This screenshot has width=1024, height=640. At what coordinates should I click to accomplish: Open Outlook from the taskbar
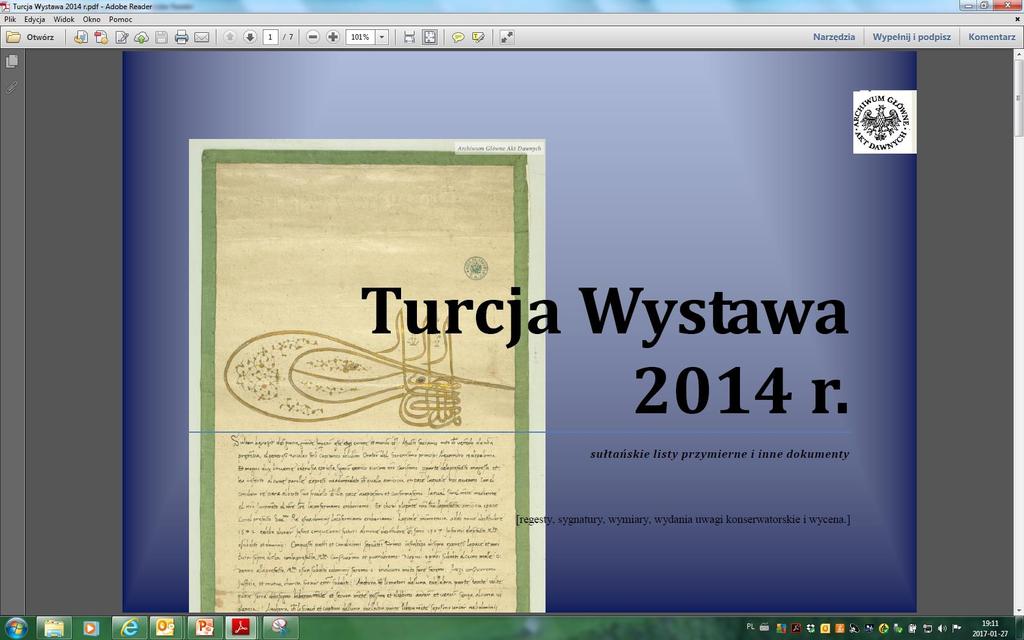[166, 628]
